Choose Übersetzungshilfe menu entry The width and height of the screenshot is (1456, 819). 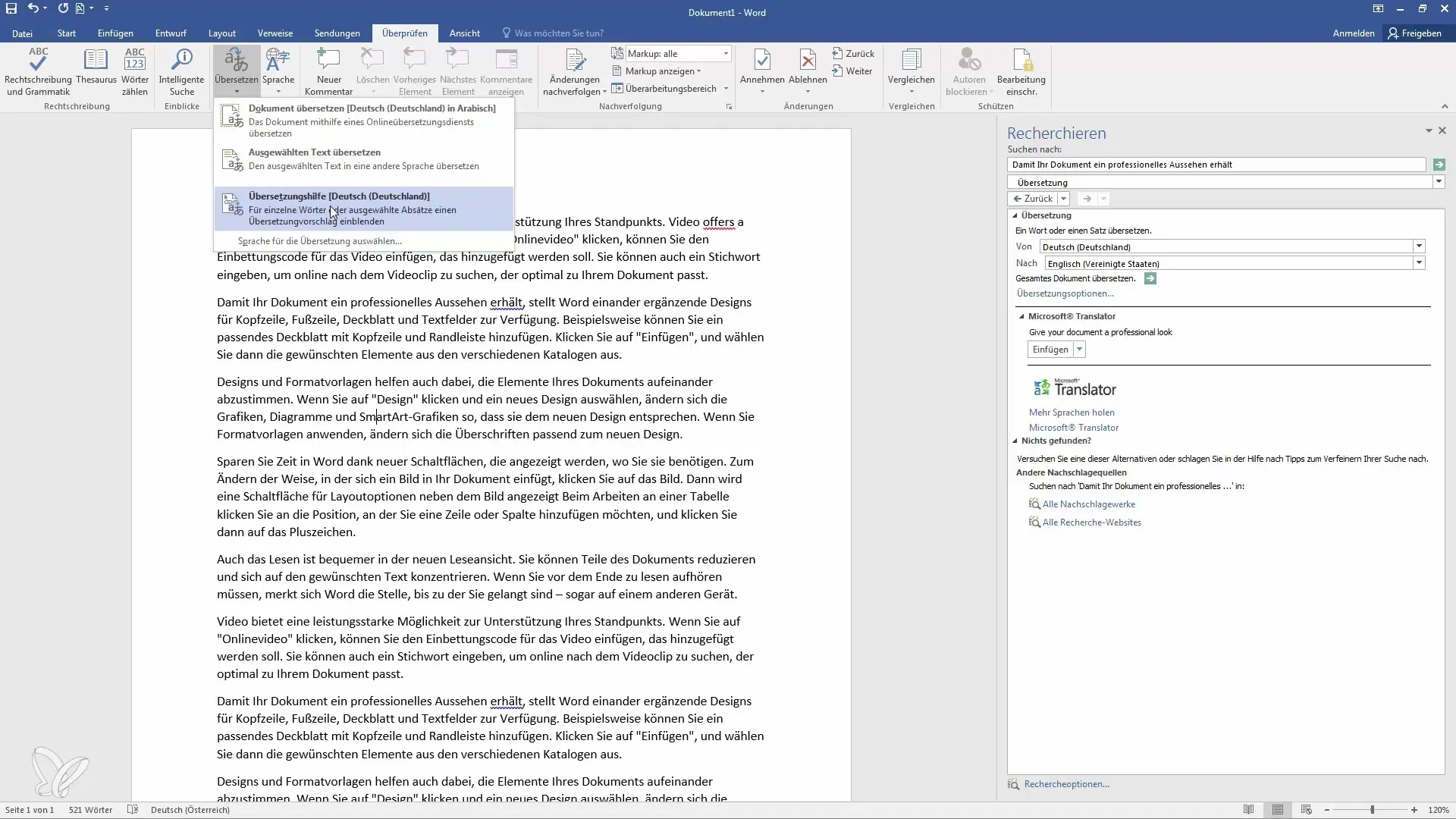[364, 209]
